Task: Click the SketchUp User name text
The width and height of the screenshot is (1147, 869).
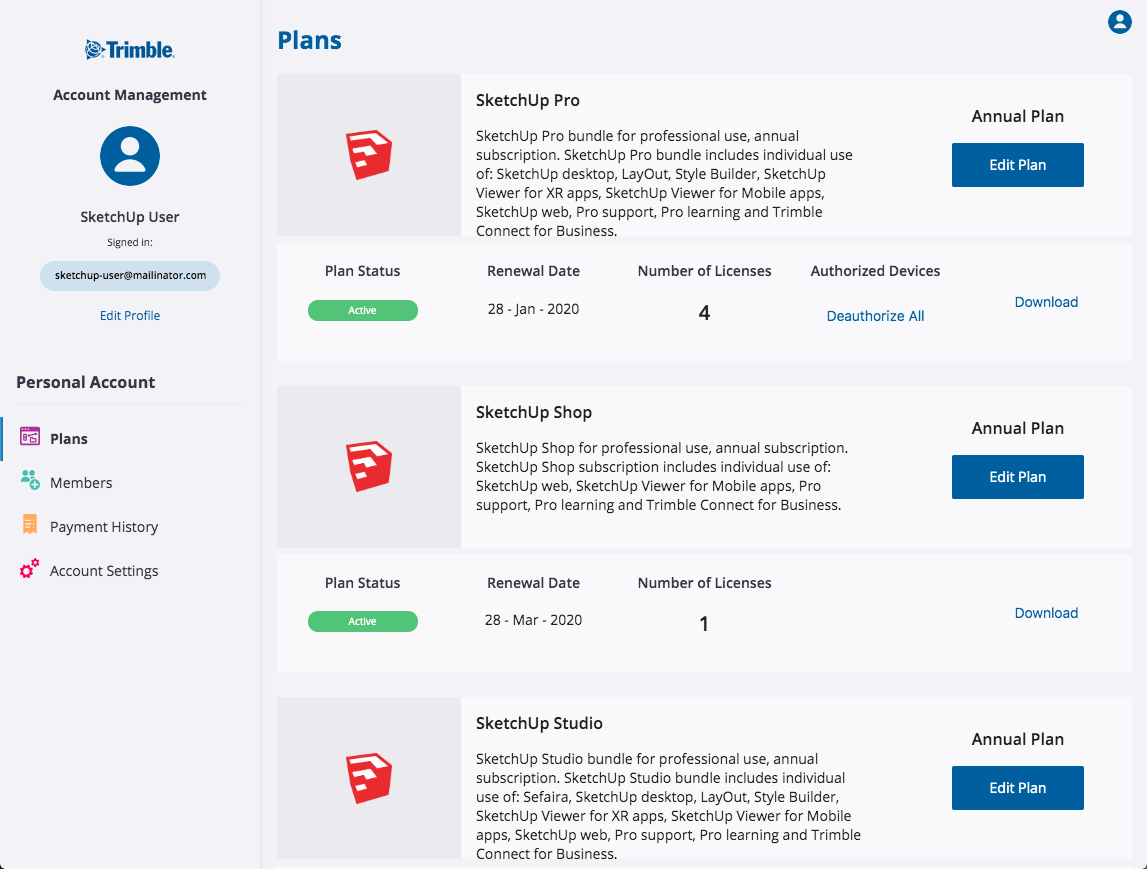Action: (x=129, y=217)
